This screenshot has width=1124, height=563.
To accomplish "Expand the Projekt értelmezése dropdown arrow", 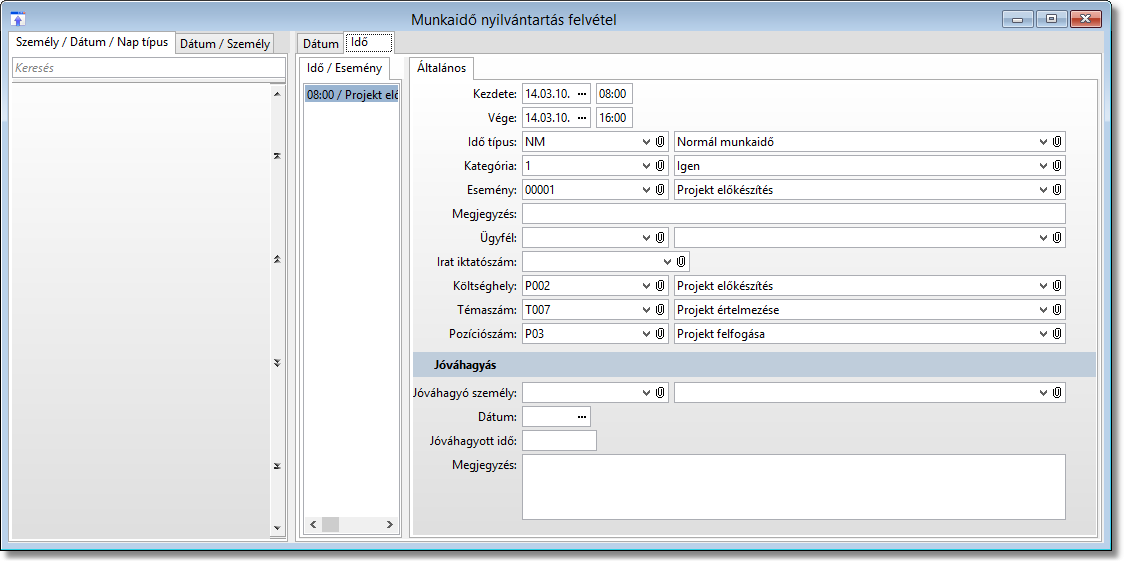I will 1043,310.
